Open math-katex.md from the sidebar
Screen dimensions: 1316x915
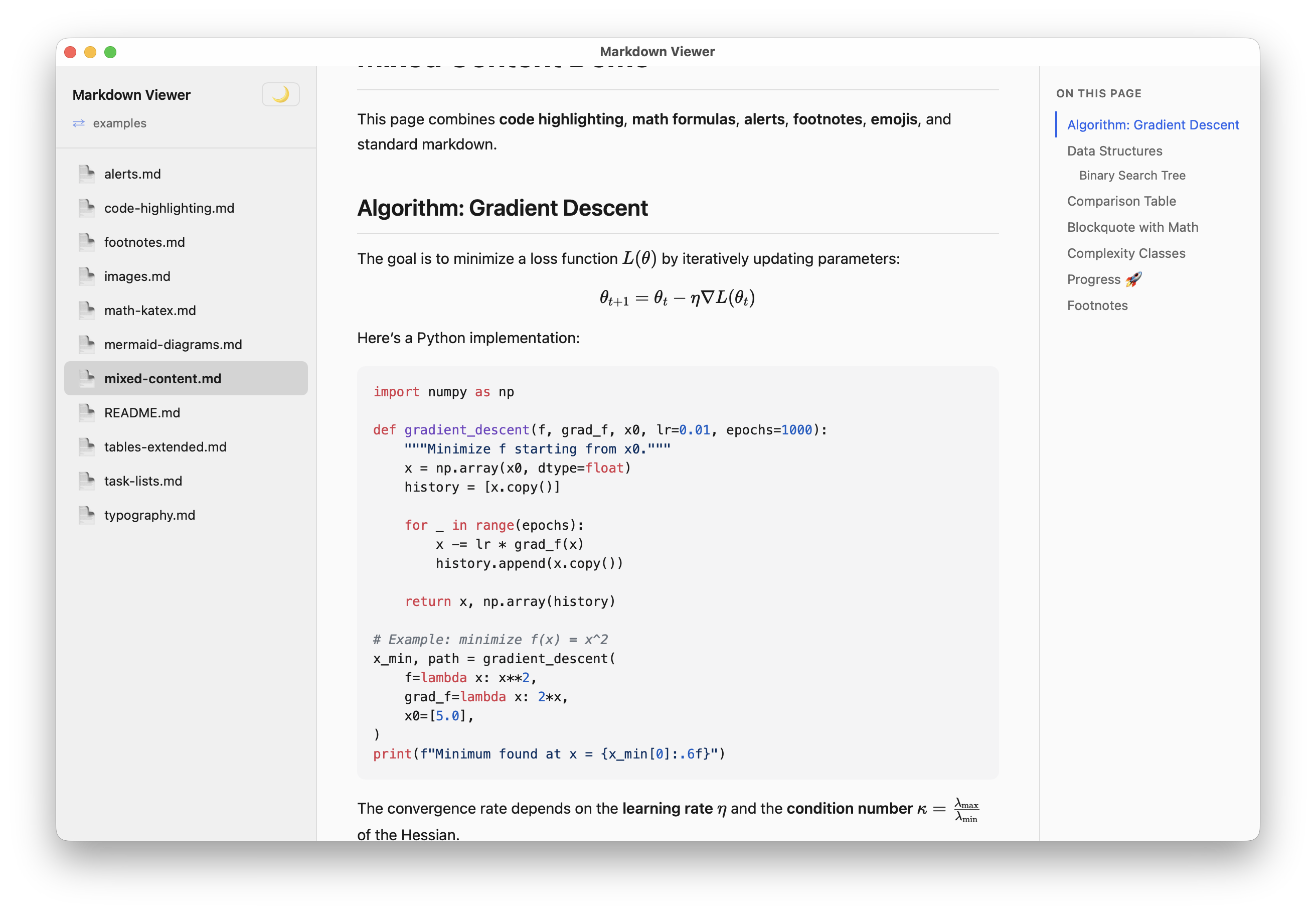click(149, 310)
